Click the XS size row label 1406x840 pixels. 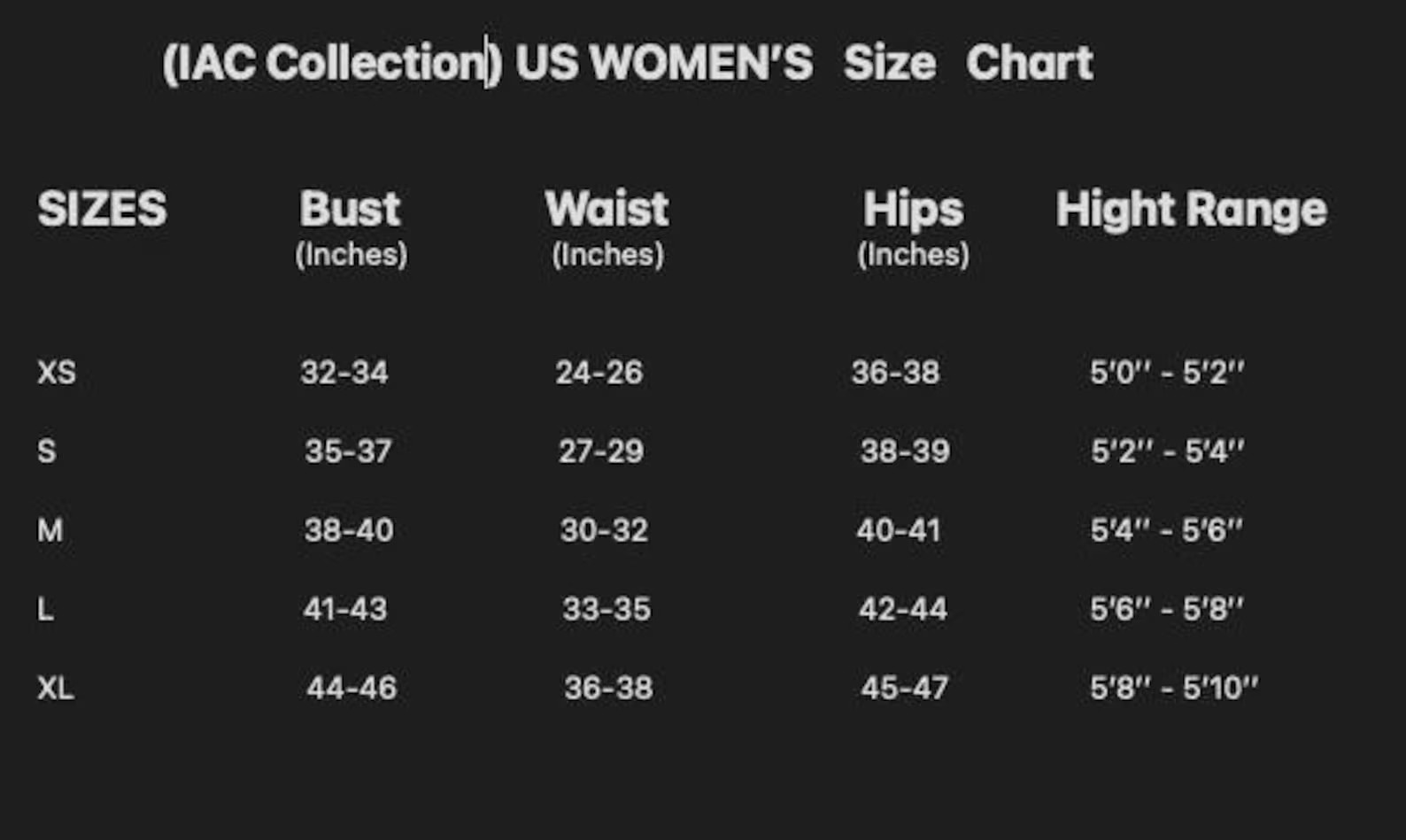pos(57,373)
